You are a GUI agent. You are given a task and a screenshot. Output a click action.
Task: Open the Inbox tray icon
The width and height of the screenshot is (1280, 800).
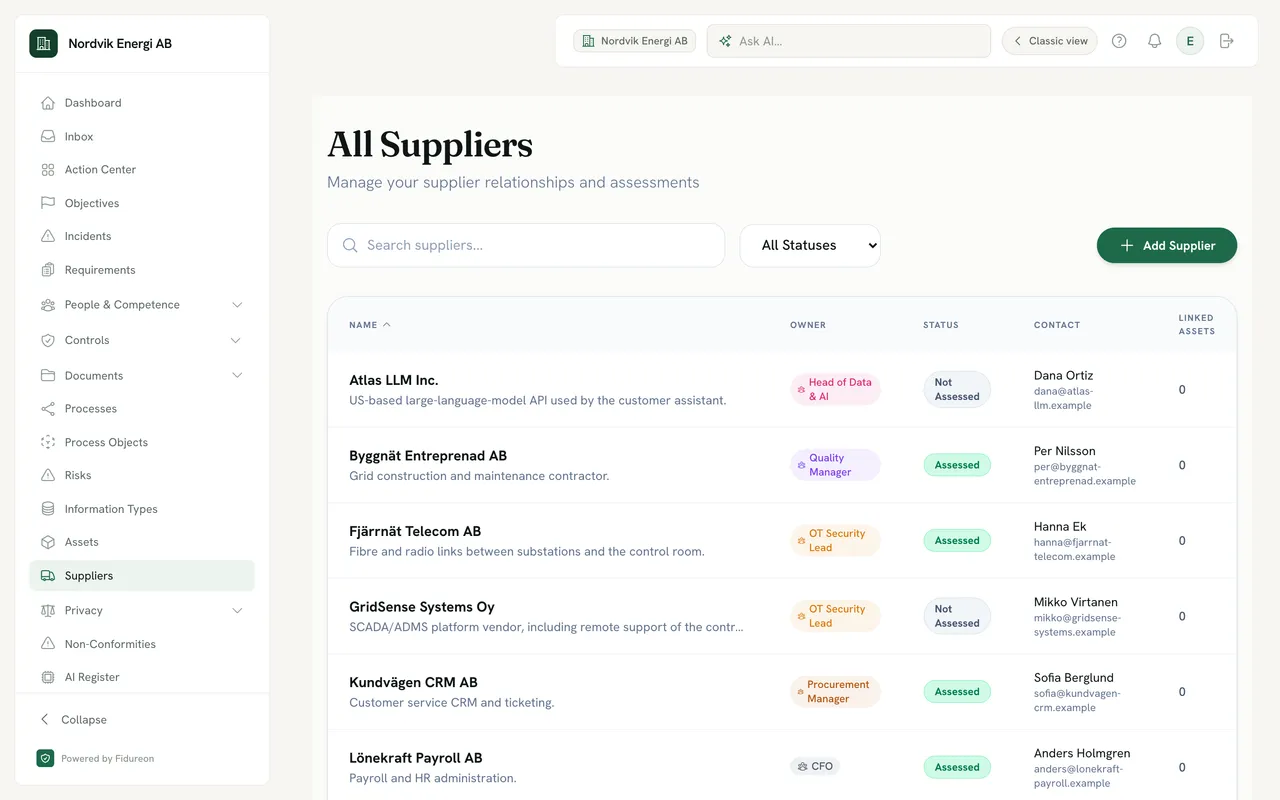(x=47, y=136)
